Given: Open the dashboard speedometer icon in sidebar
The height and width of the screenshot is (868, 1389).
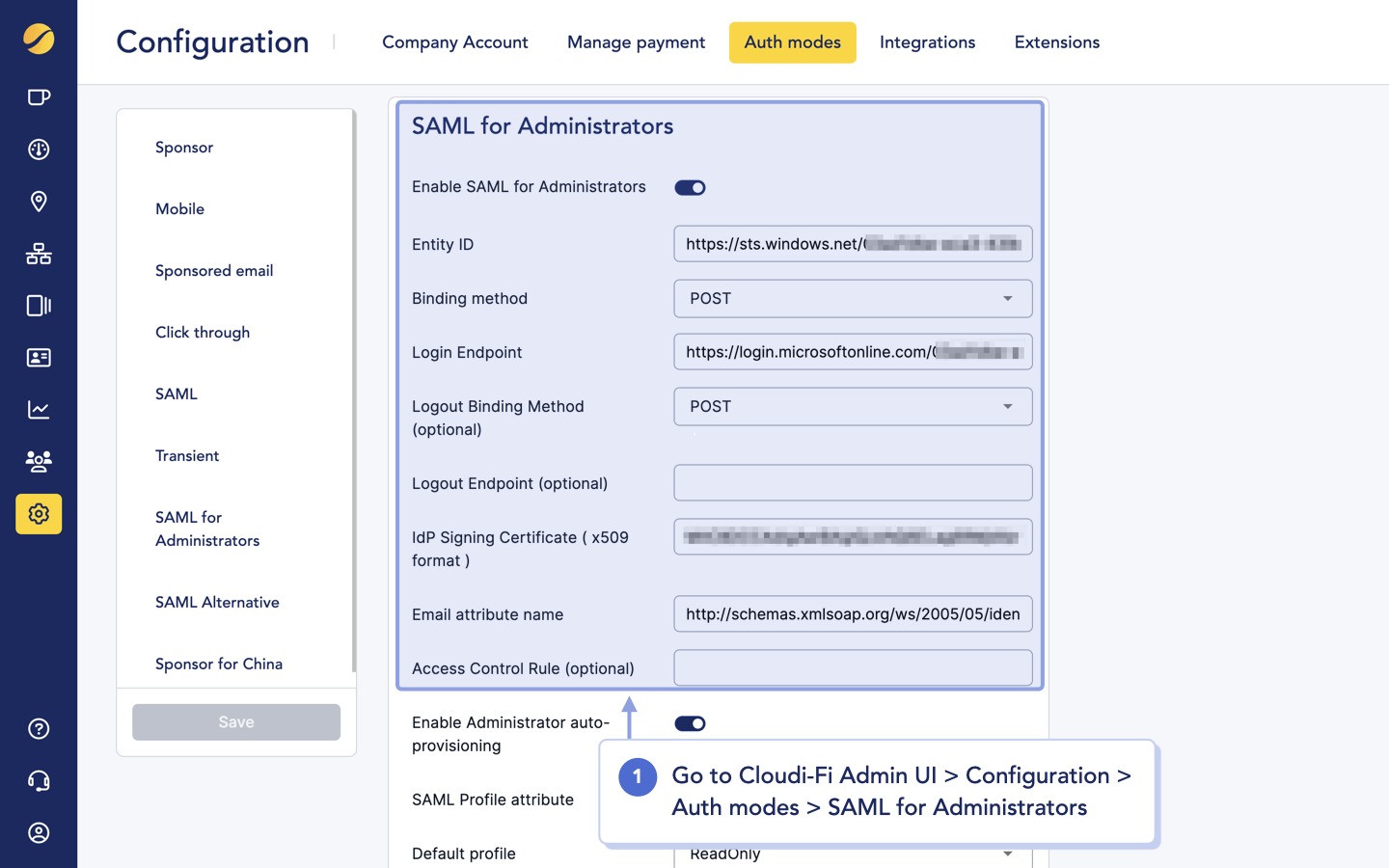Looking at the screenshot, I should tap(39, 149).
